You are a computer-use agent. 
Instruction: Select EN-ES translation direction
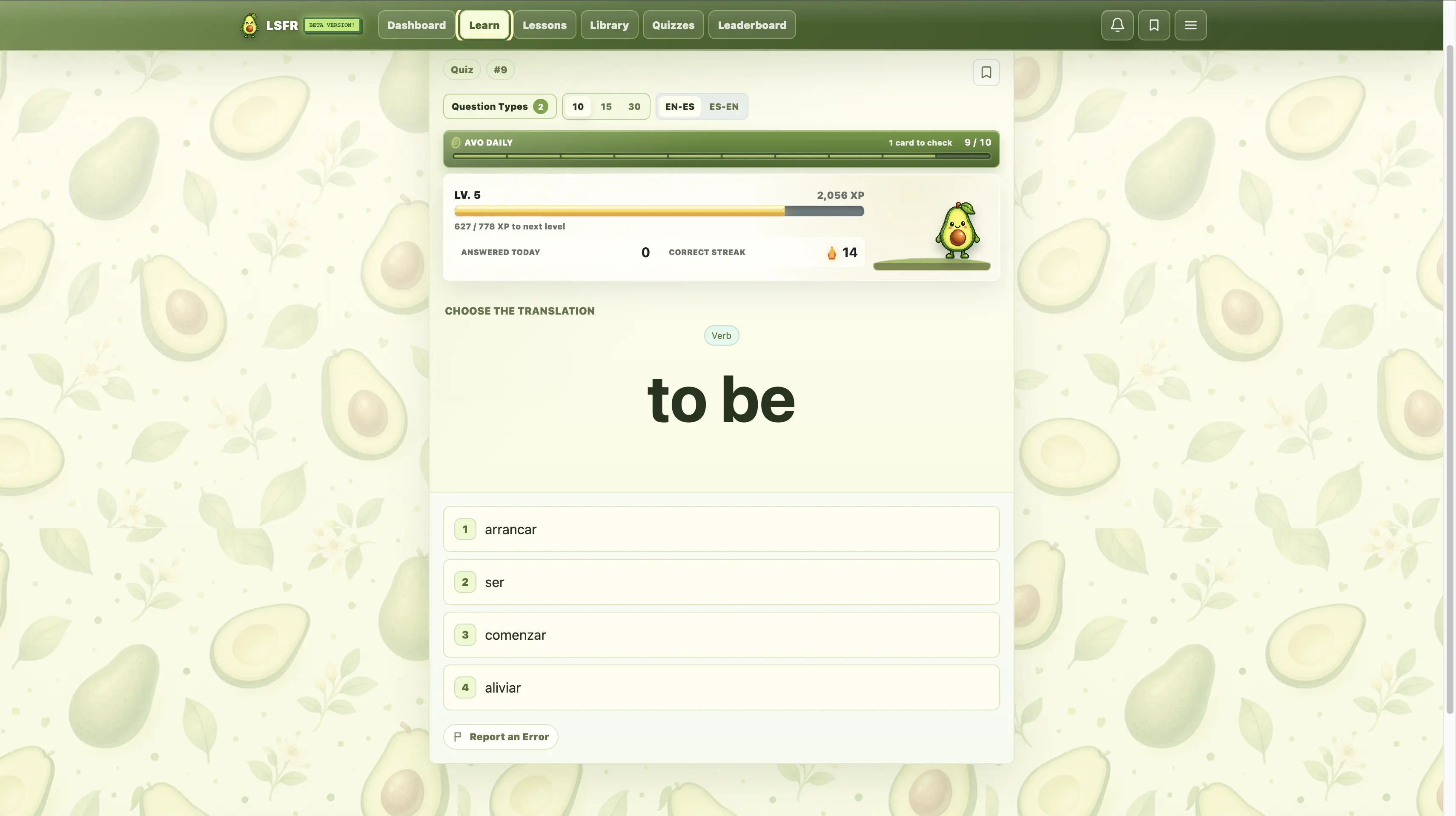(679, 106)
